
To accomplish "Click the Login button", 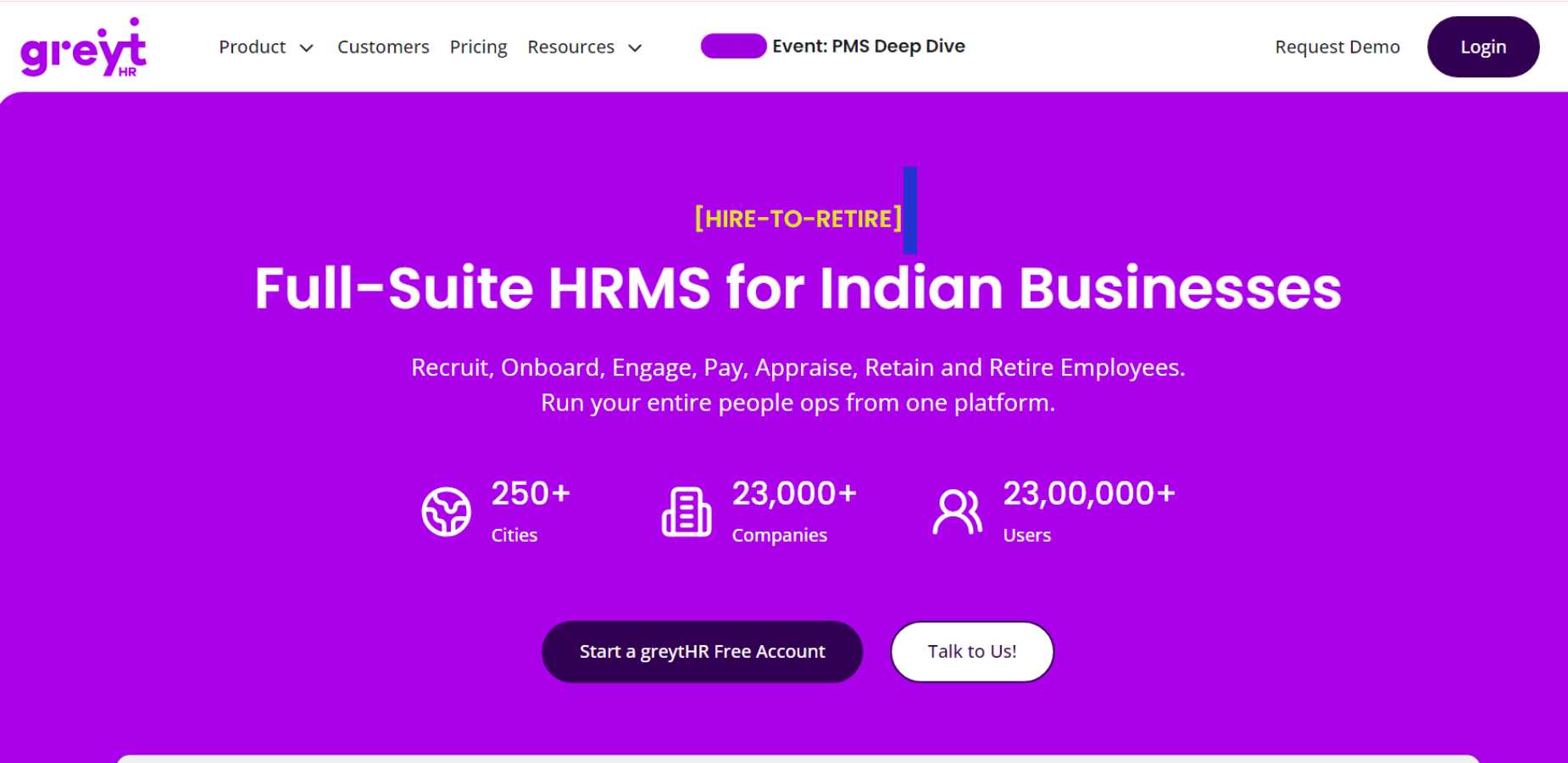I will (1482, 47).
